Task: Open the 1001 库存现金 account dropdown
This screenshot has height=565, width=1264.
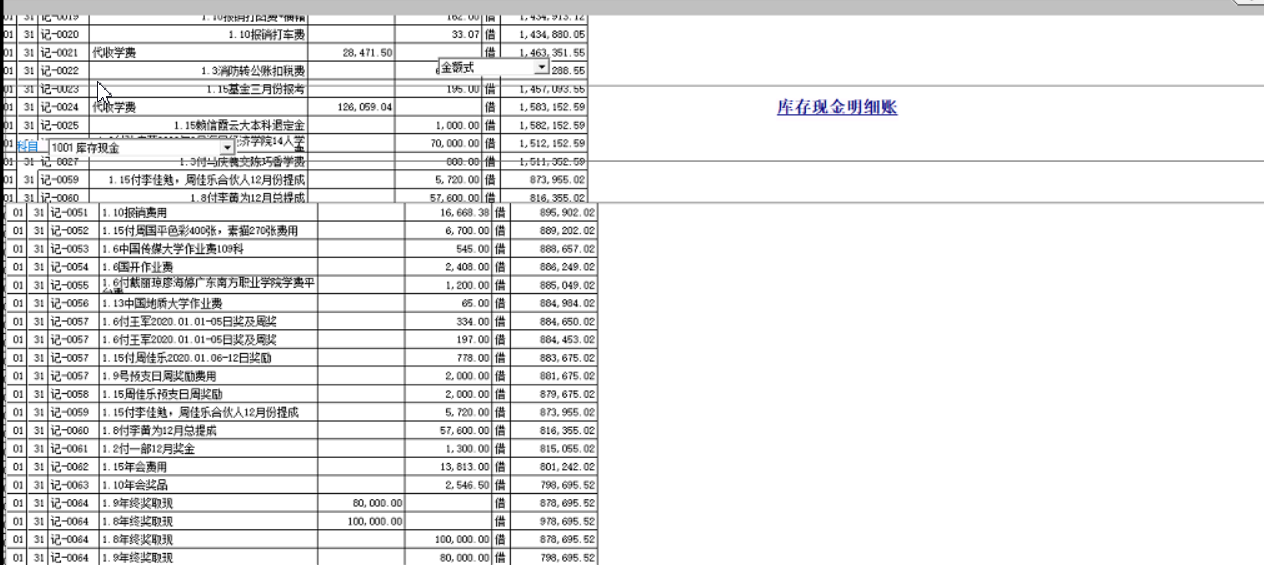Action: pos(227,148)
